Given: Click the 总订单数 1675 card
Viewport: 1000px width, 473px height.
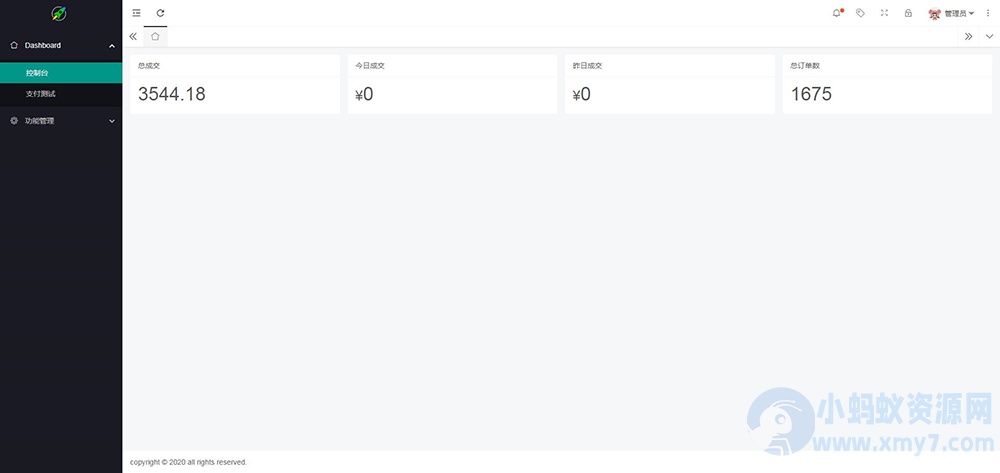Looking at the screenshot, I should pyautogui.click(x=887, y=84).
